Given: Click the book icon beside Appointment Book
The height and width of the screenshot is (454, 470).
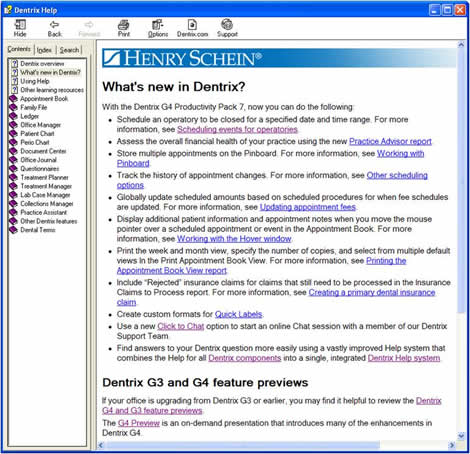Looking at the screenshot, I should pos(13,99).
